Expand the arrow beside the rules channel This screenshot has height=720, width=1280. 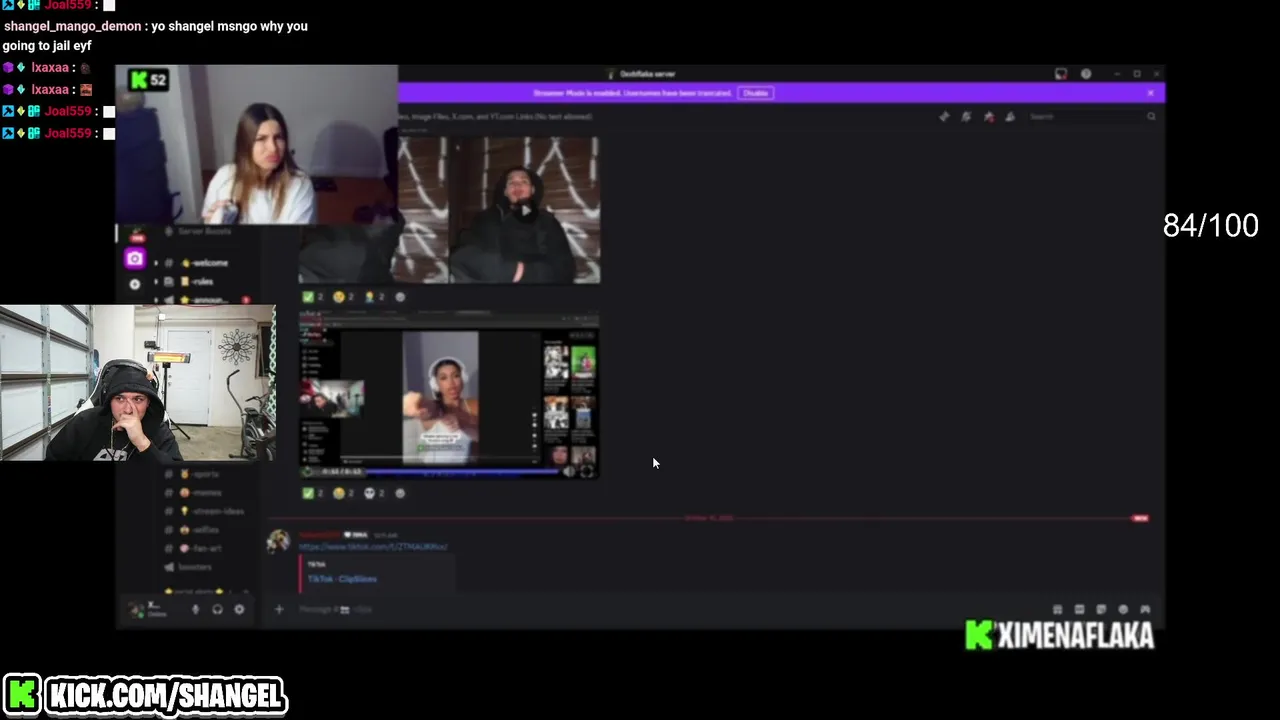tap(155, 281)
